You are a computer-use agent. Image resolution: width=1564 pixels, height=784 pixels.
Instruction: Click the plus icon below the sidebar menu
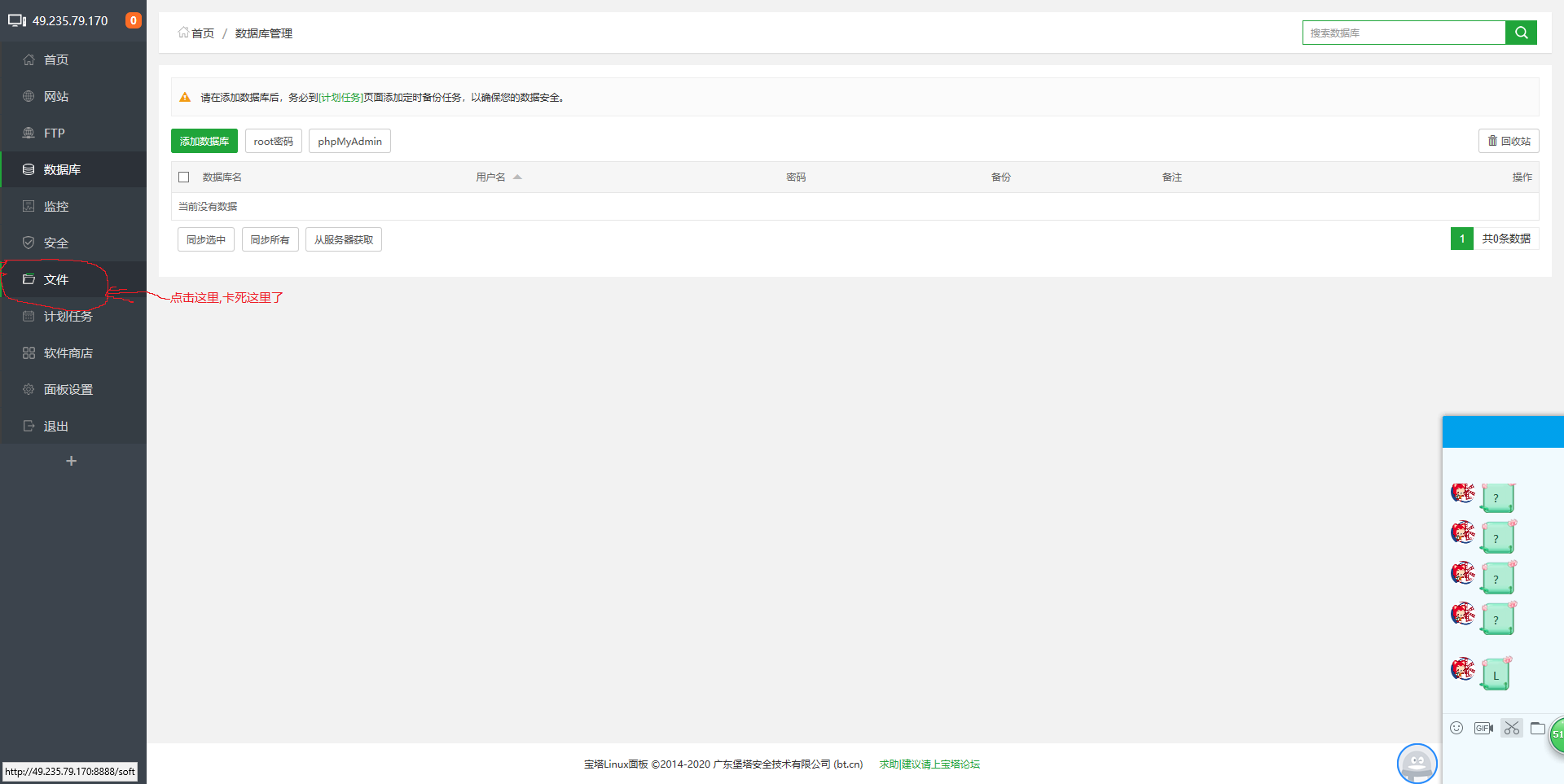(x=72, y=461)
